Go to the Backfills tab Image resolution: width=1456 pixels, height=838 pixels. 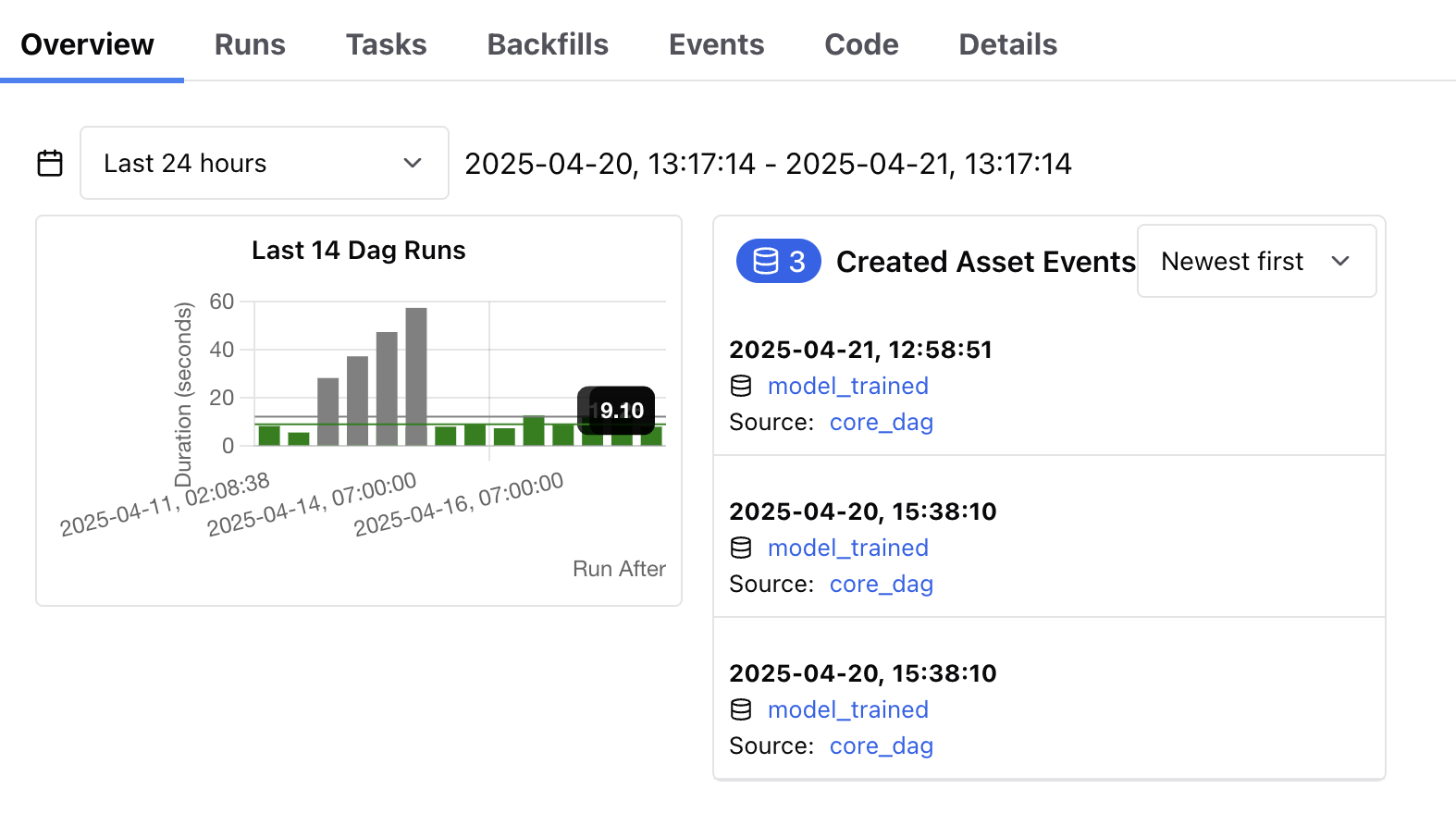click(x=548, y=44)
